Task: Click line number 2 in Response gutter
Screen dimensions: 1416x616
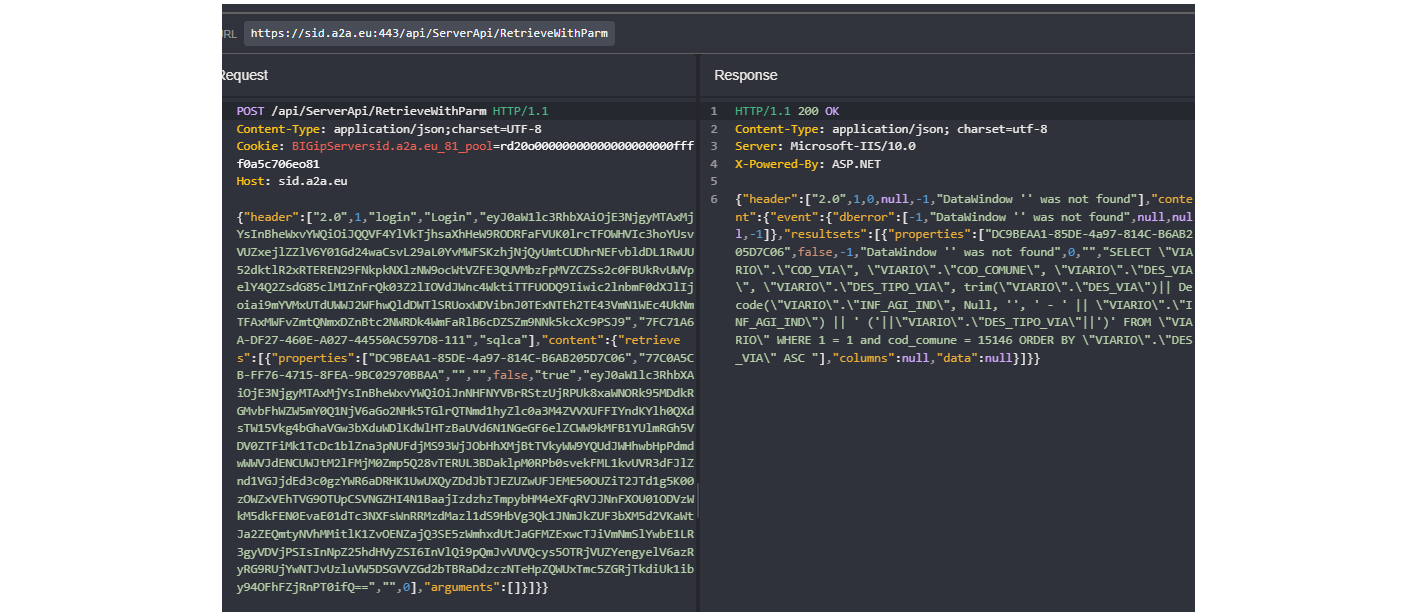Action: (x=714, y=129)
